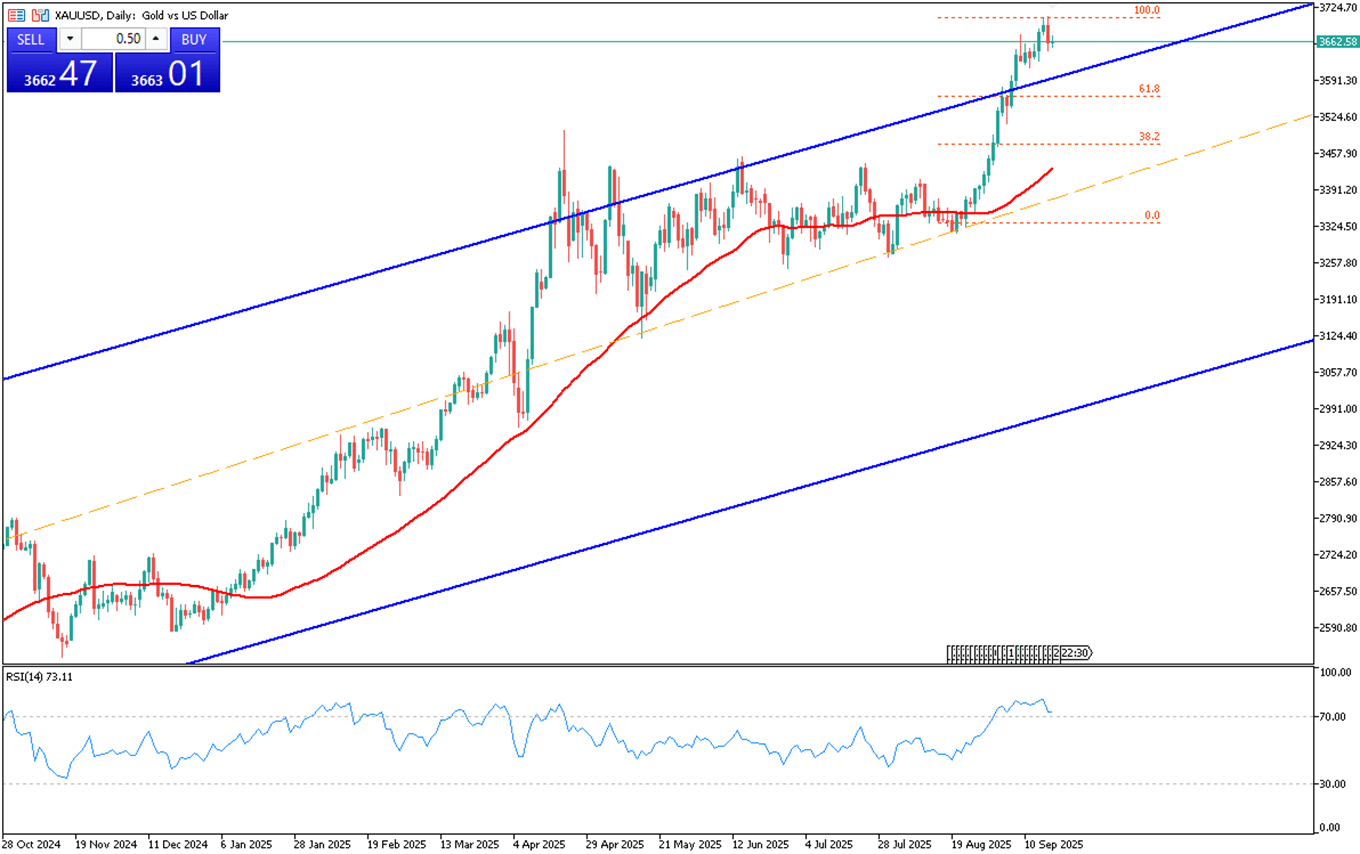Click the 0.50 volume input field
The height and width of the screenshot is (854, 1360).
coord(113,39)
